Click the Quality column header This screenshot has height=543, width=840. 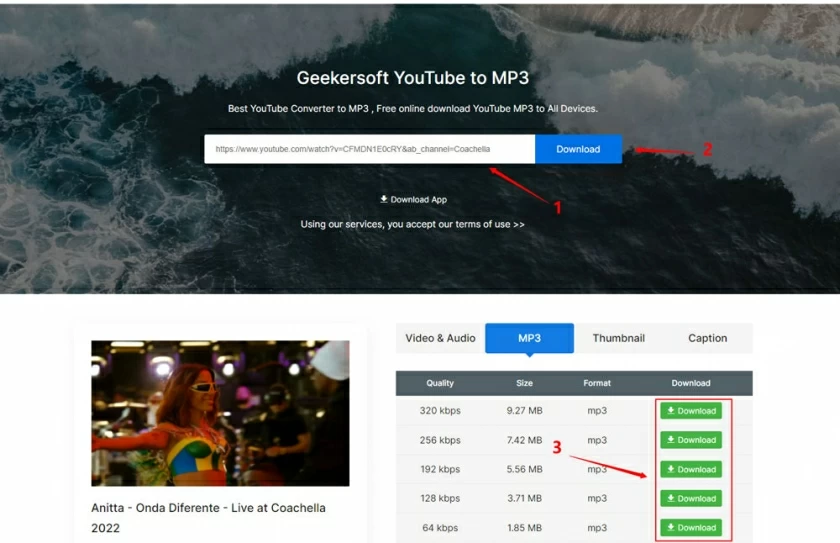point(440,383)
